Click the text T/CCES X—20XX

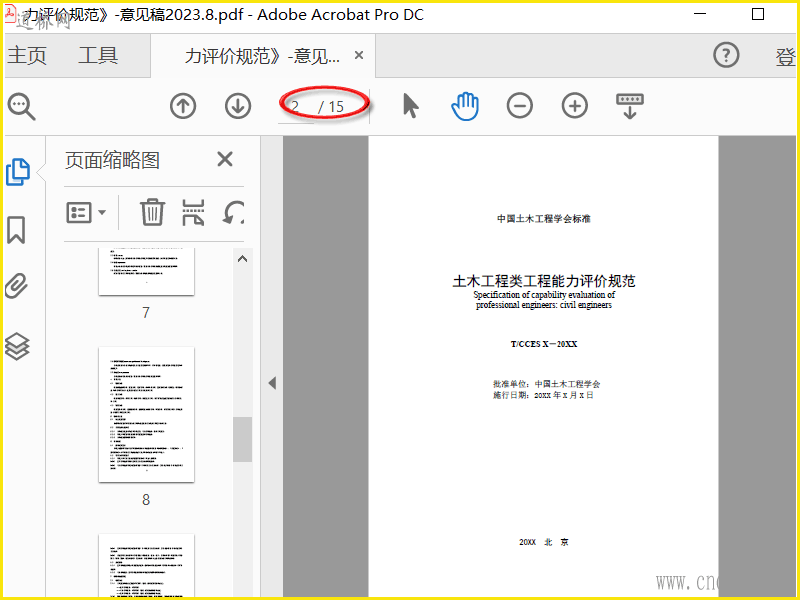pos(544,344)
